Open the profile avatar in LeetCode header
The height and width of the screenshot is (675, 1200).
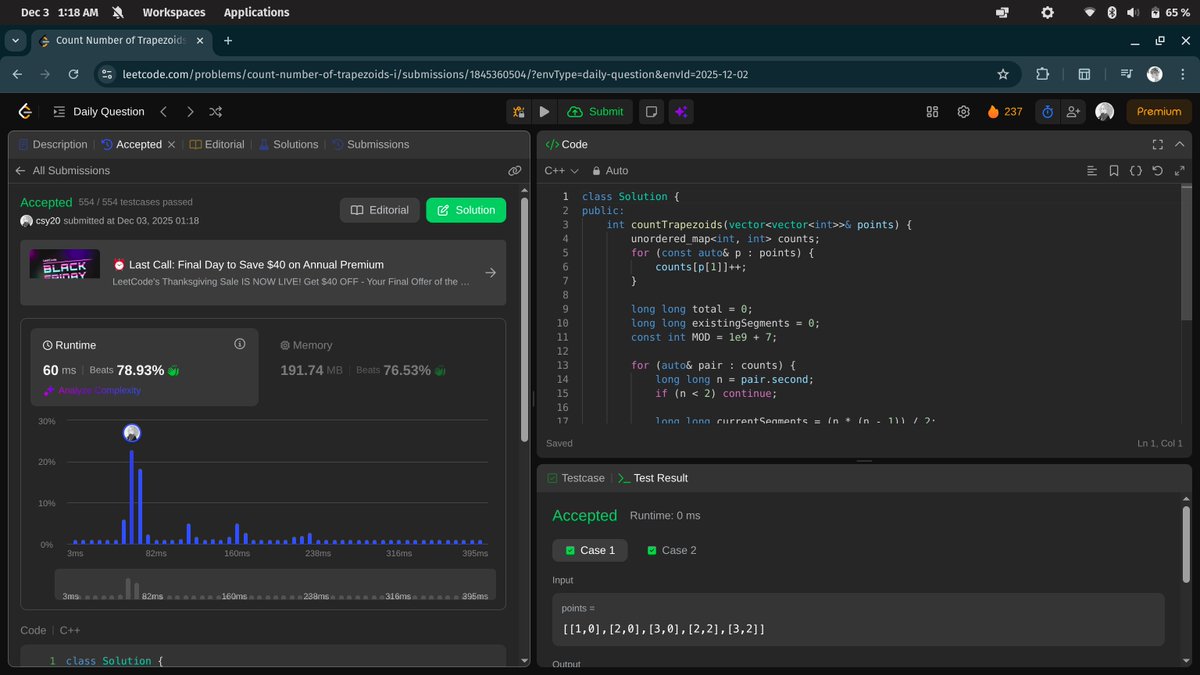point(1104,112)
